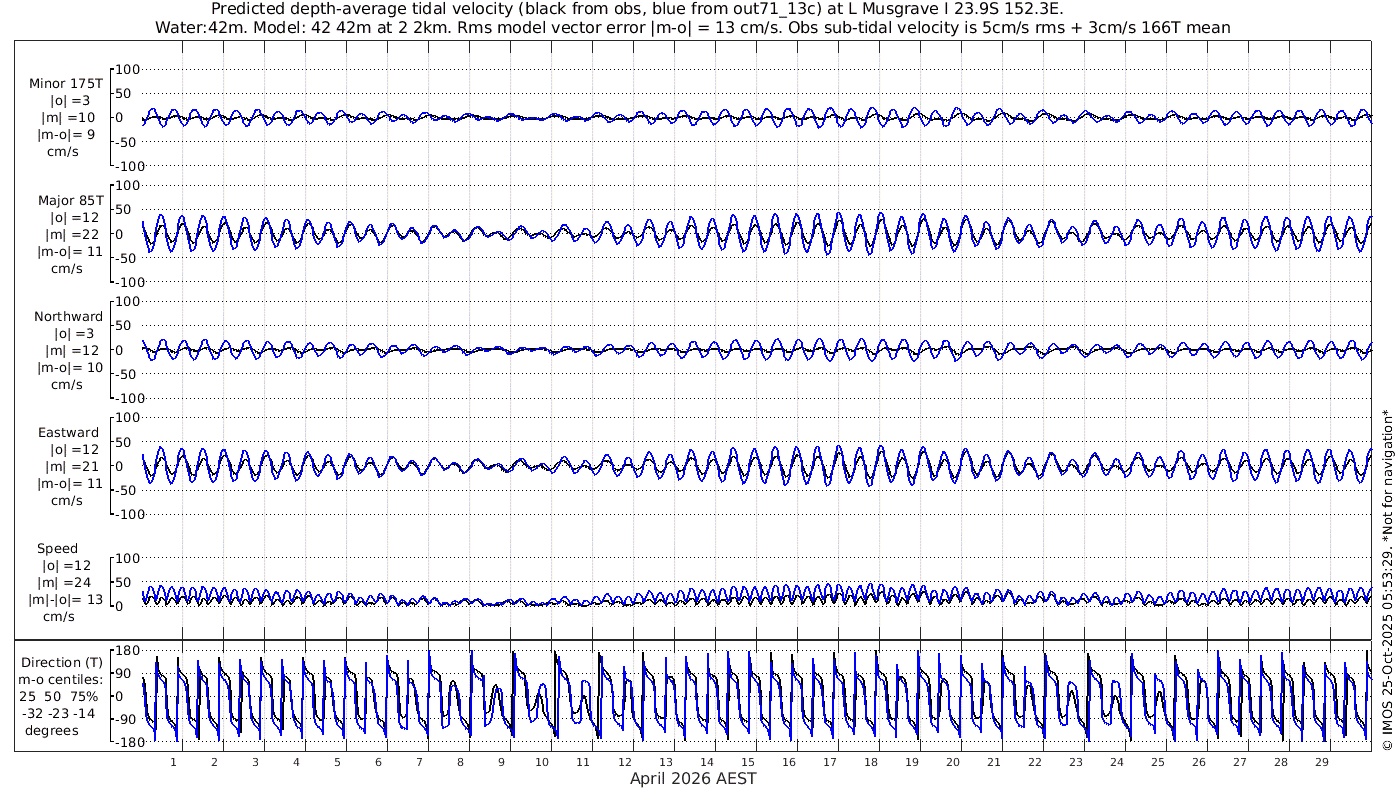Click '|m| =12' under Northward
The image size is (1400, 800).
71,350
